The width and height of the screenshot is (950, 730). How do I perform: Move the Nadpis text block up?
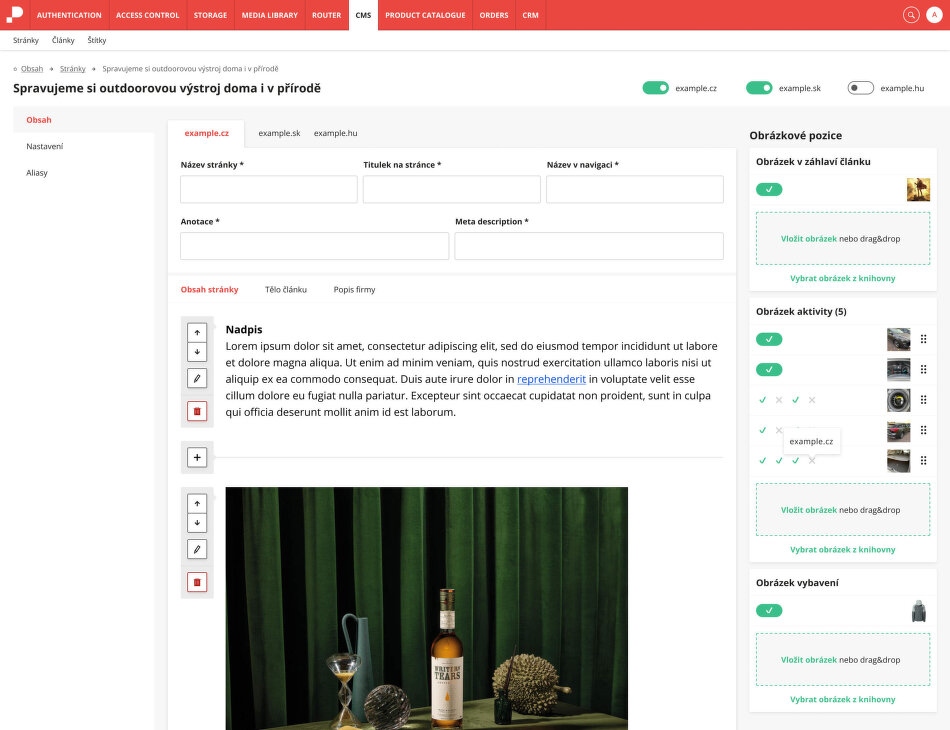click(x=197, y=333)
